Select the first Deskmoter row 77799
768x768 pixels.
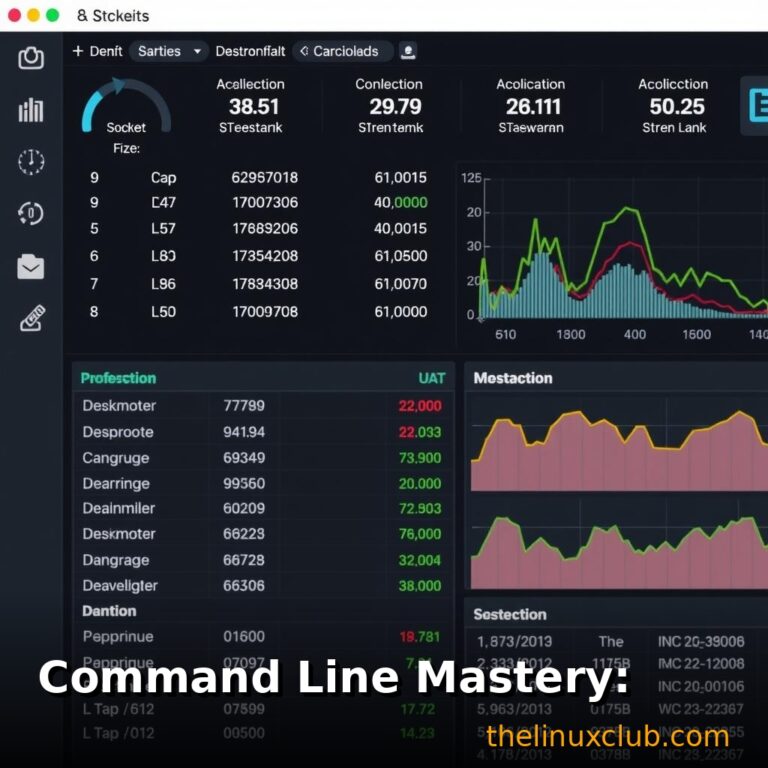click(263, 406)
